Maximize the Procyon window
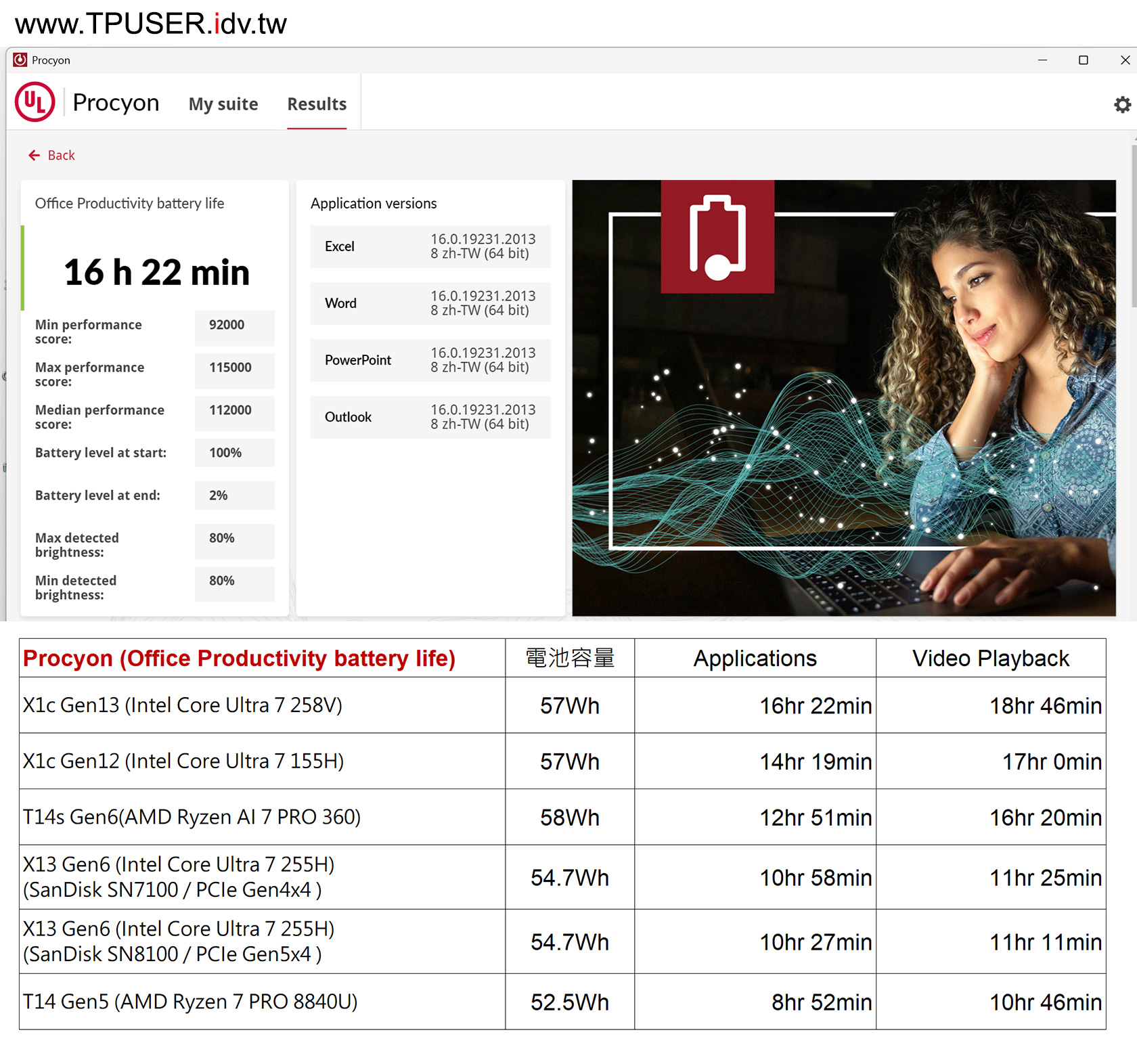This screenshot has height=1064, width=1137. tap(1083, 60)
